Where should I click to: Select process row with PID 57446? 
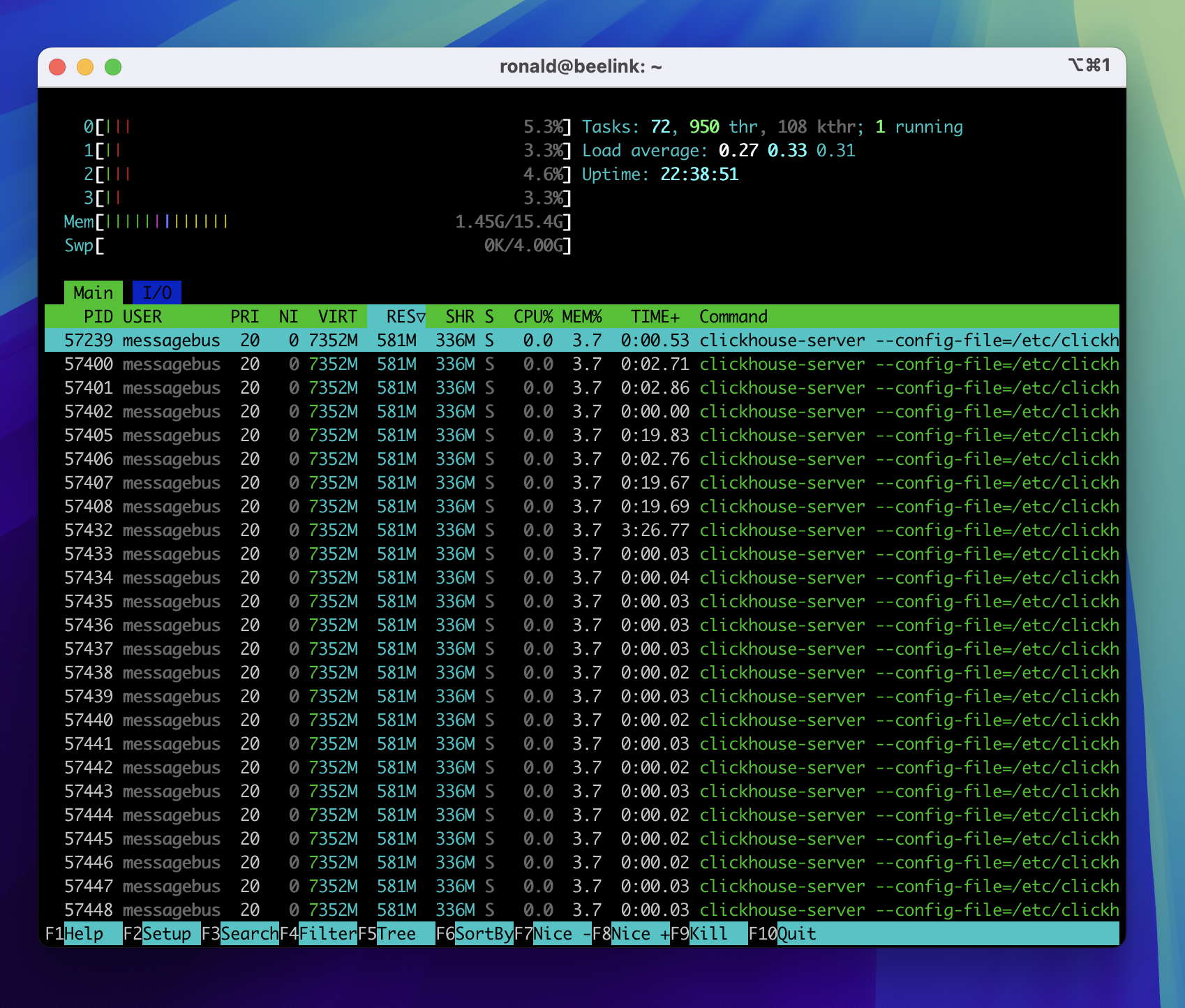point(582,862)
